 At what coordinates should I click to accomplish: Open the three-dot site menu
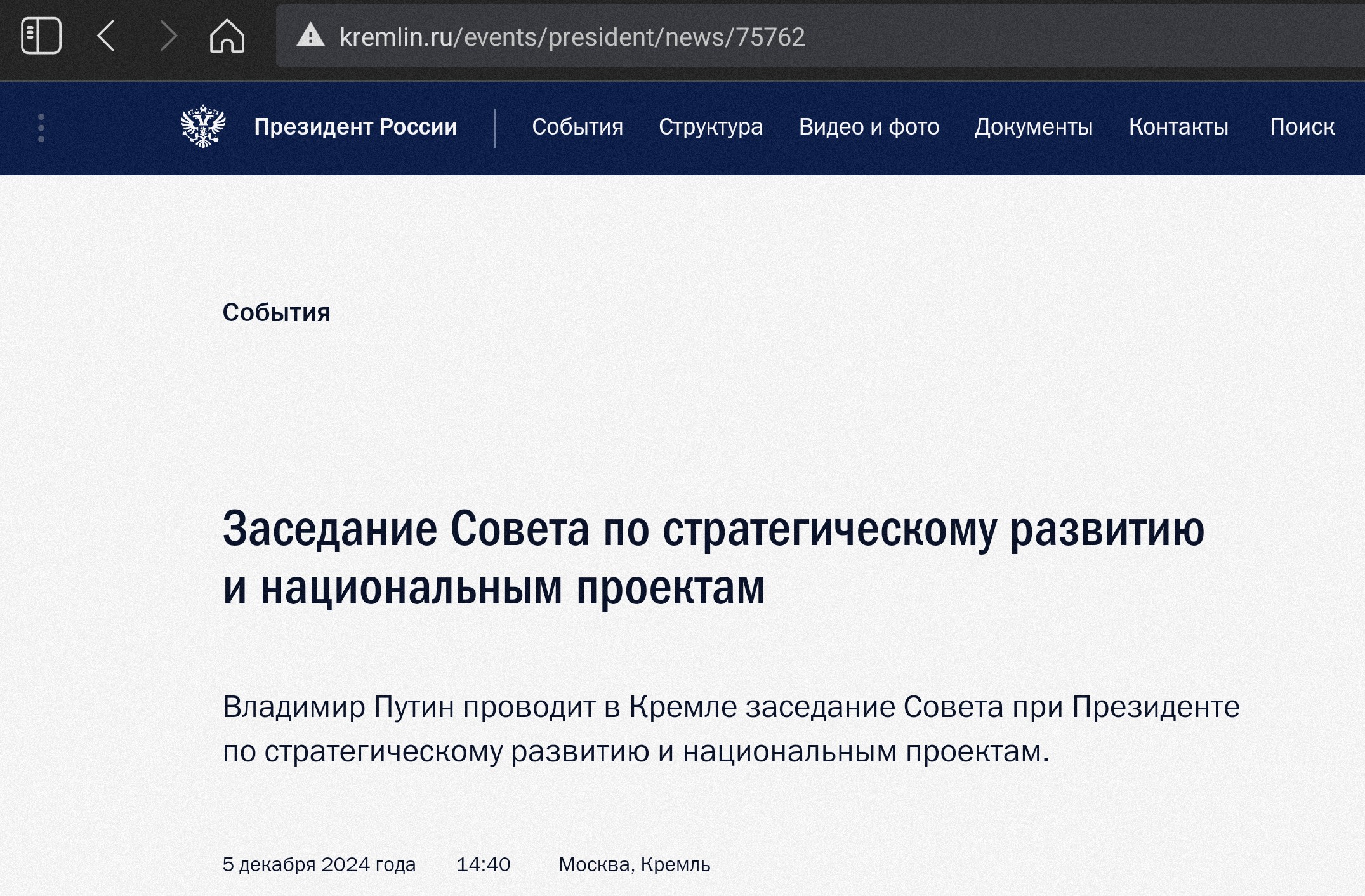point(41,128)
